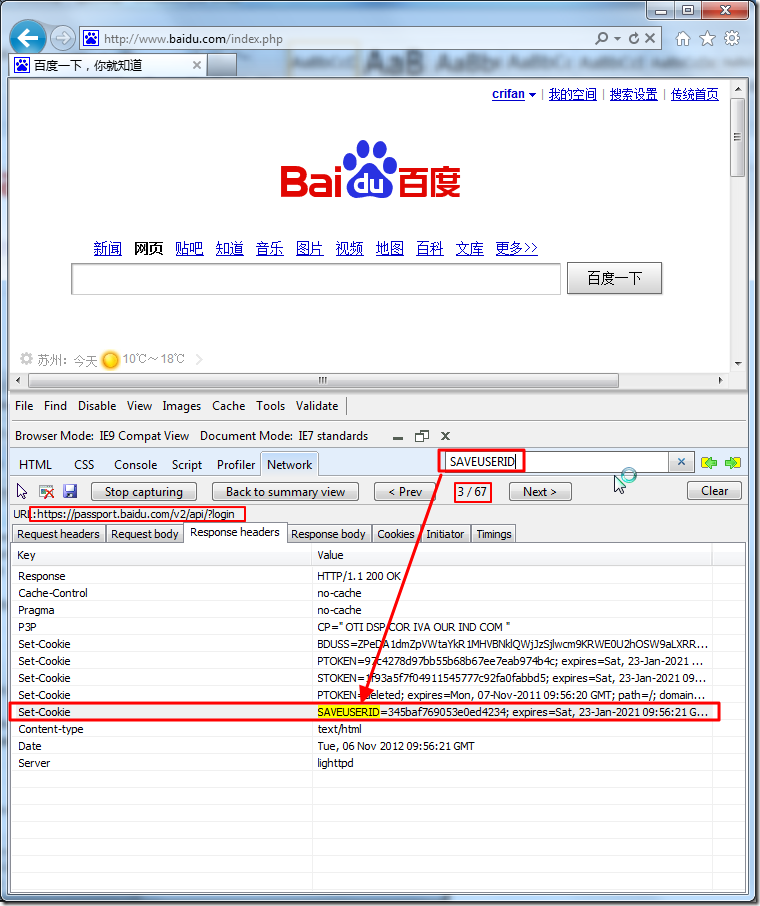Open the Cache menu
760x906 pixels.
coord(228,406)
